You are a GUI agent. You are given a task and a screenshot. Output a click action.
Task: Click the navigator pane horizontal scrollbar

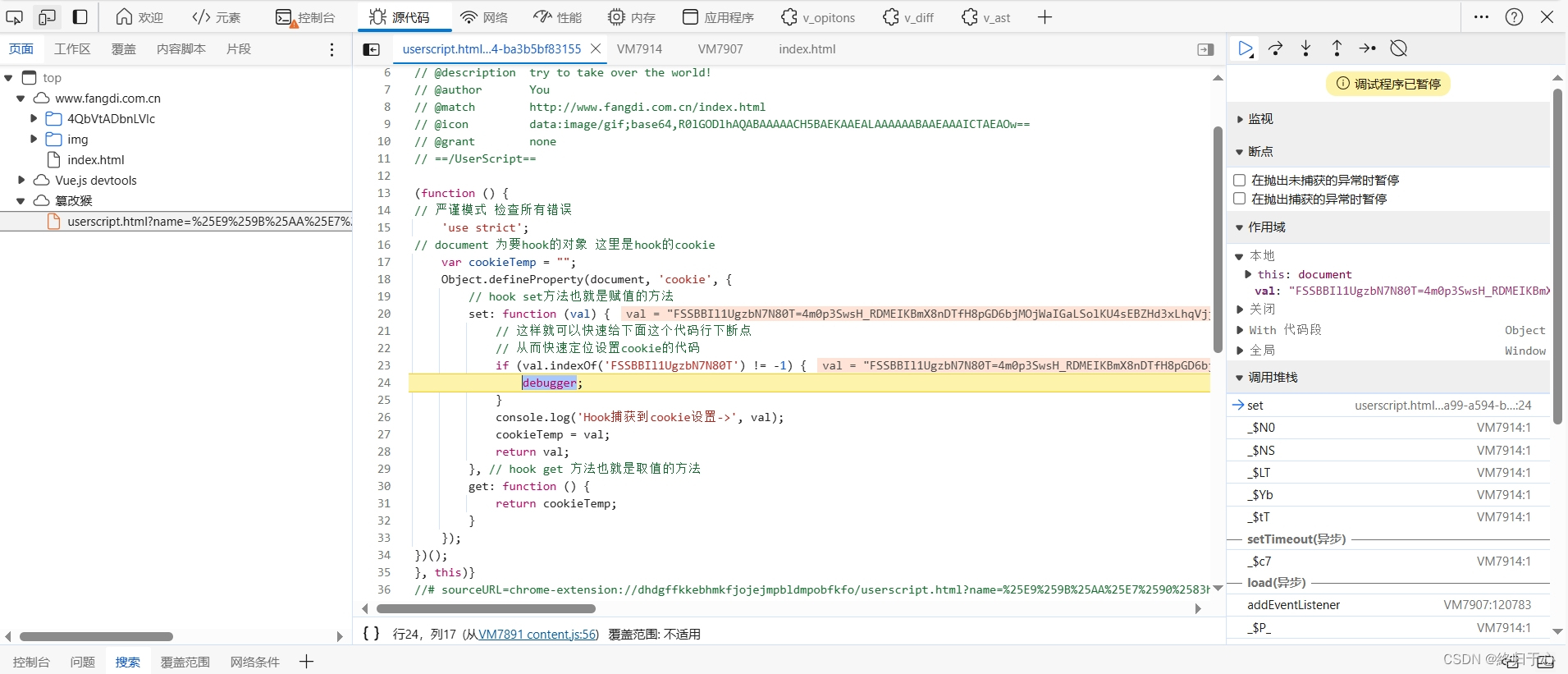[96, 636]
